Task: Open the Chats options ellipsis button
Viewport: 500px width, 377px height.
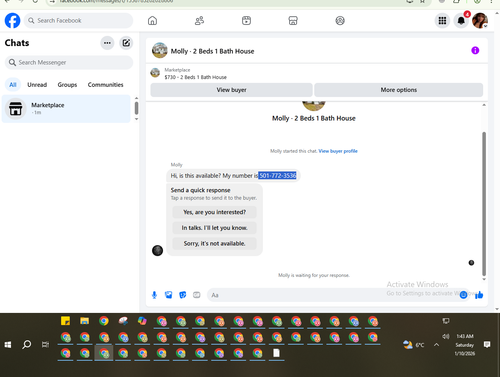Action: (x=107, y=43)
